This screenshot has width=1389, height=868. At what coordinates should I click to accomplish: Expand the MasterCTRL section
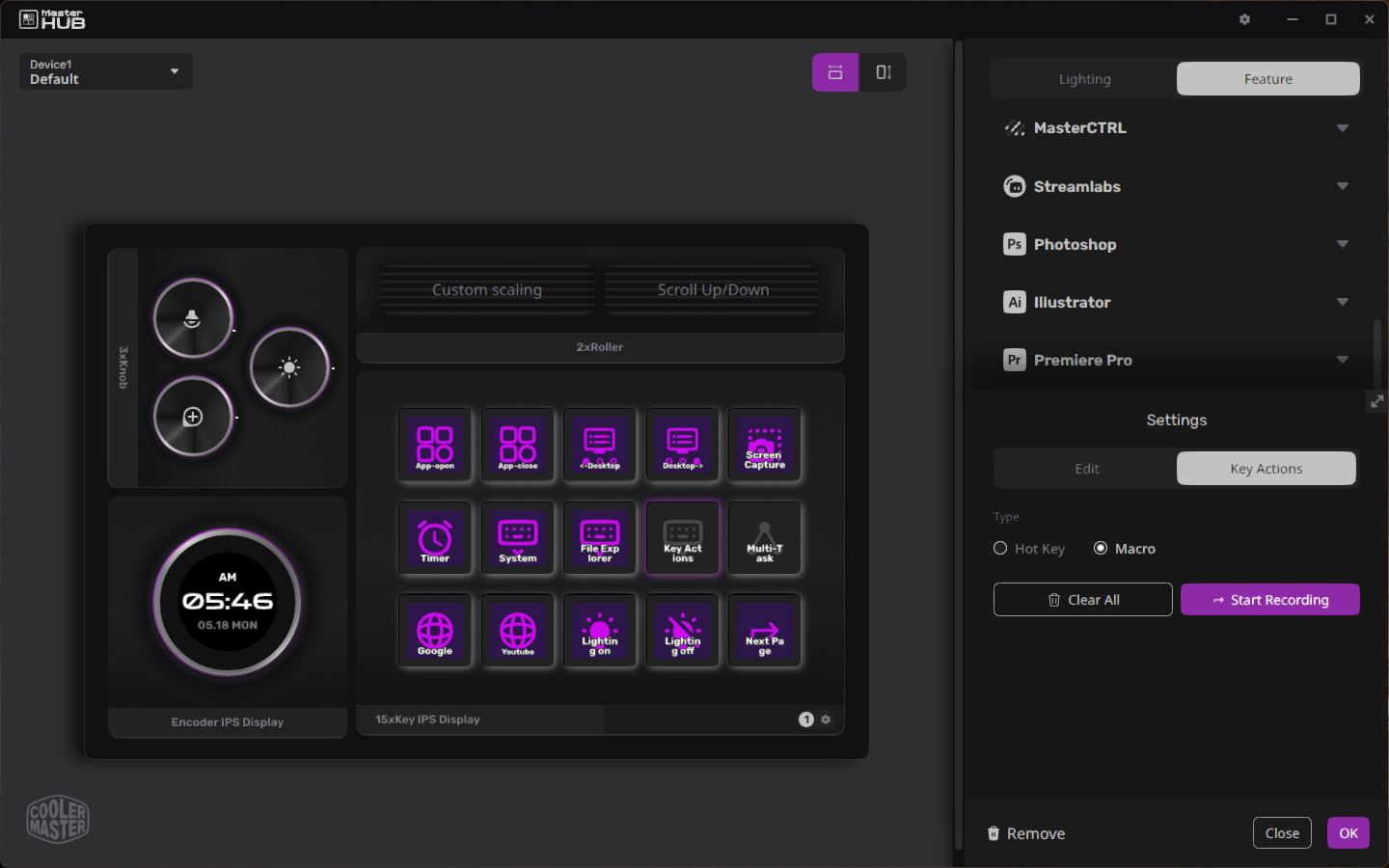1170,128
